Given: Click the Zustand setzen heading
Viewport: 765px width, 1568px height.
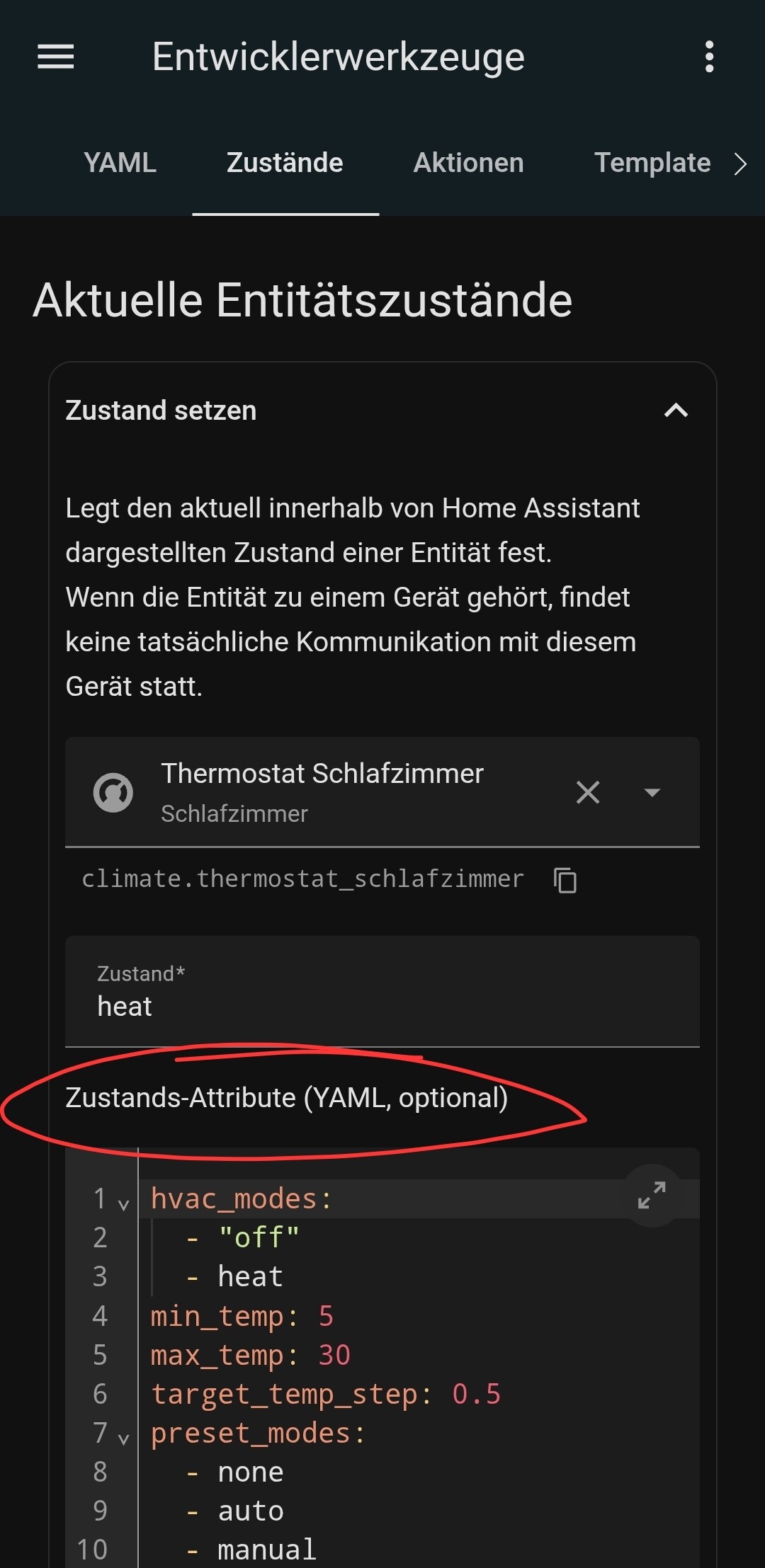Looking at the screenshot, I should click(161, 411).
